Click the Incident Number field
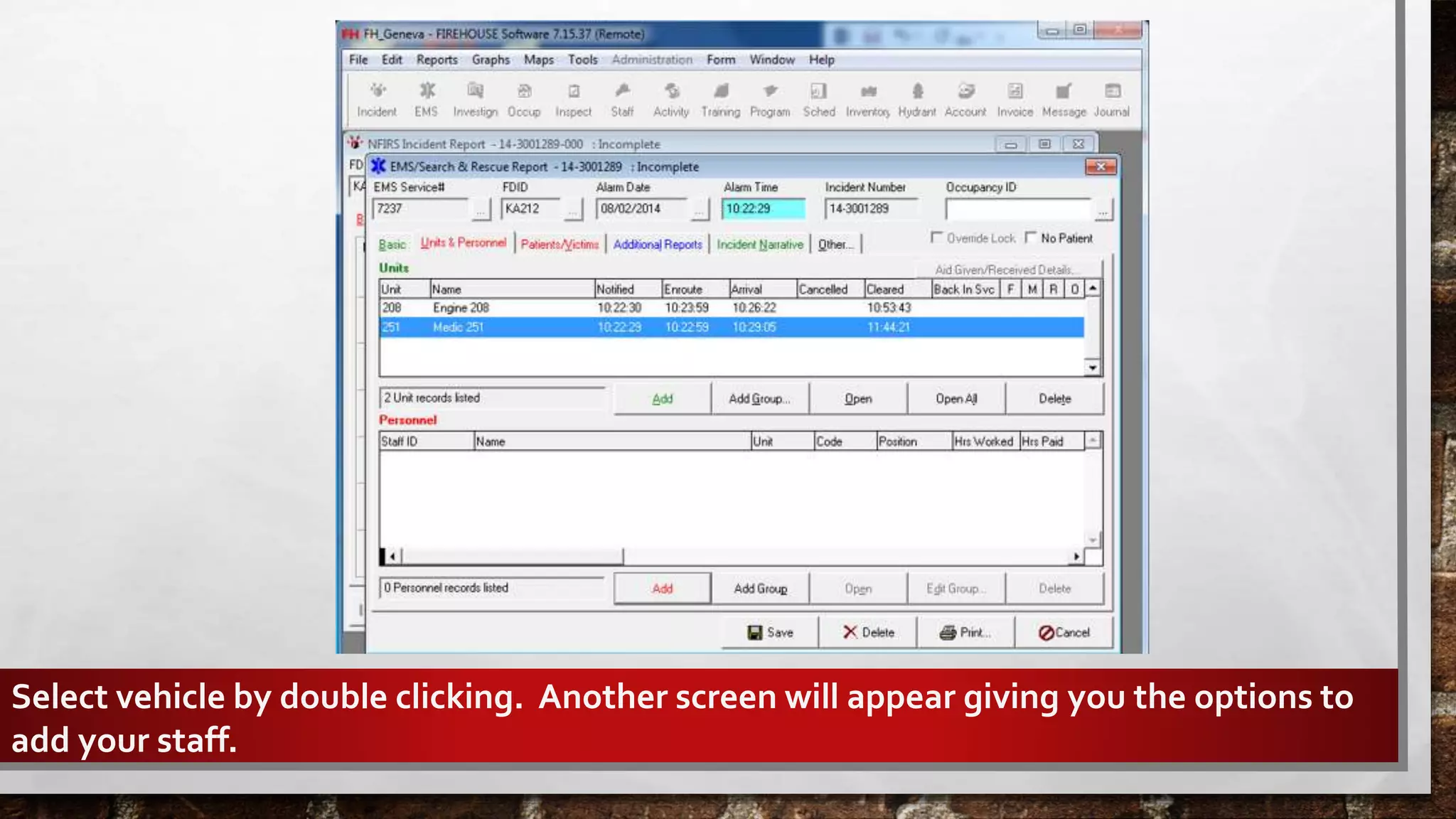1456x819 pixels. click(872, 209)
